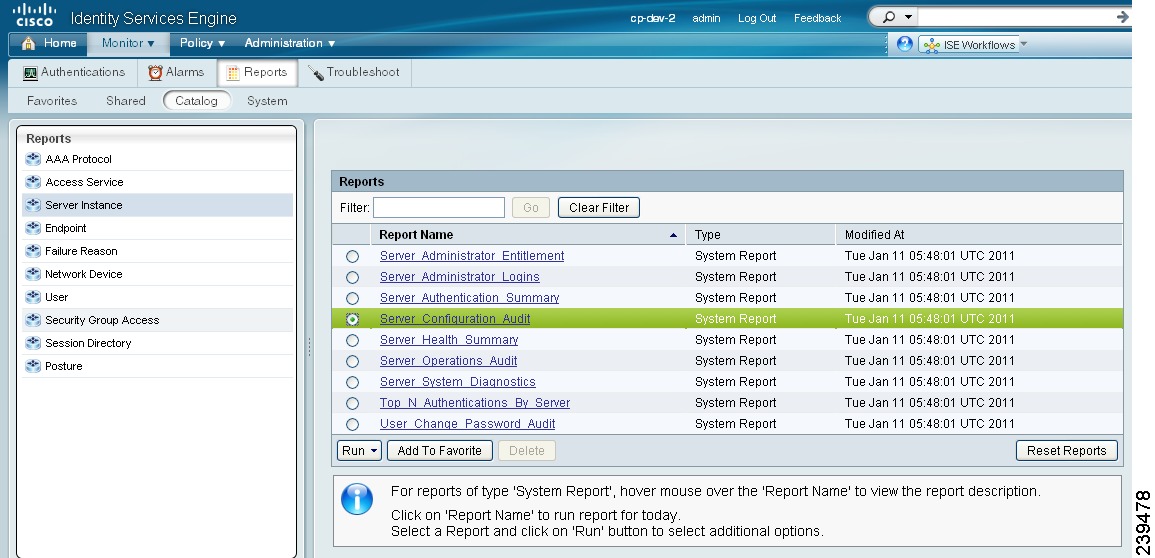
Task: Click the User category icon
Action: (x=33, y=297)
